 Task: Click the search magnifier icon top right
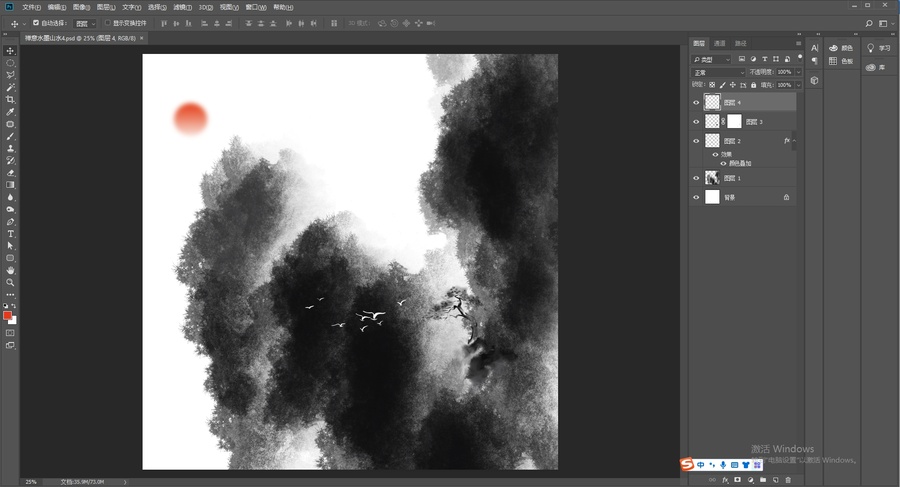[869, 24]
